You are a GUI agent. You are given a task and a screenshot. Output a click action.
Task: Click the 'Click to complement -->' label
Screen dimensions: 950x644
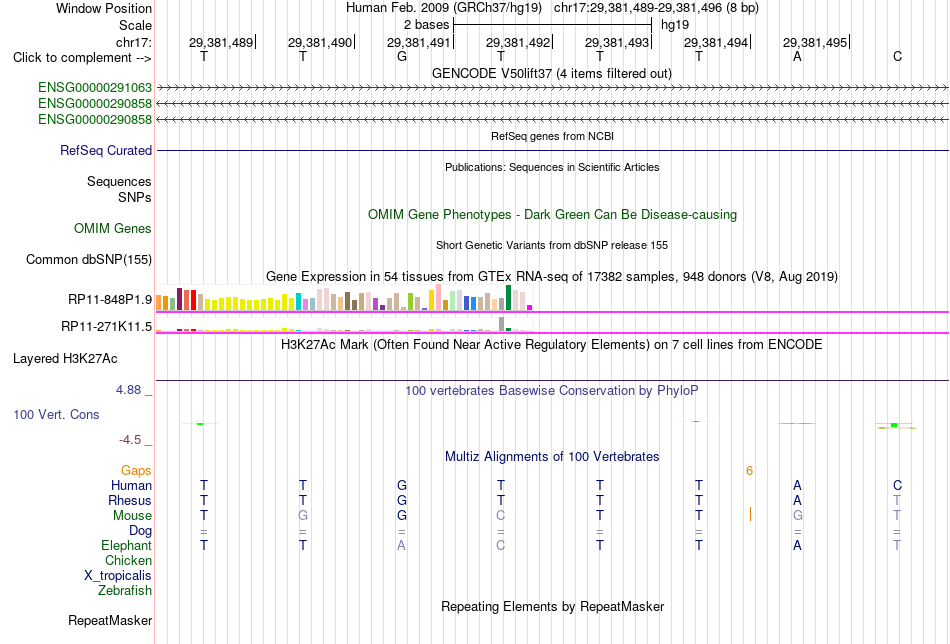click(x=82, y=58)
